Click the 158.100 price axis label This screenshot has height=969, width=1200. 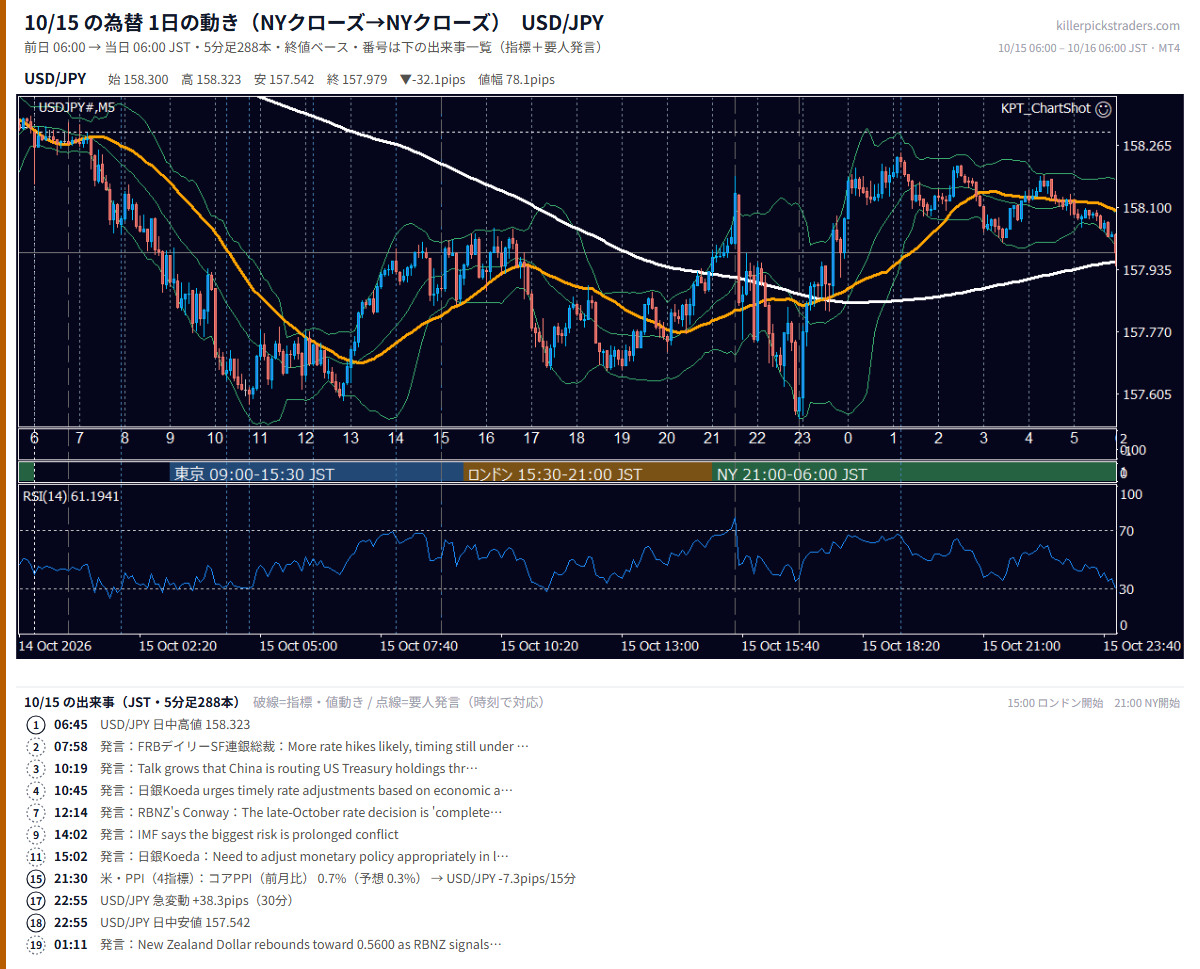click(1147, 208)
